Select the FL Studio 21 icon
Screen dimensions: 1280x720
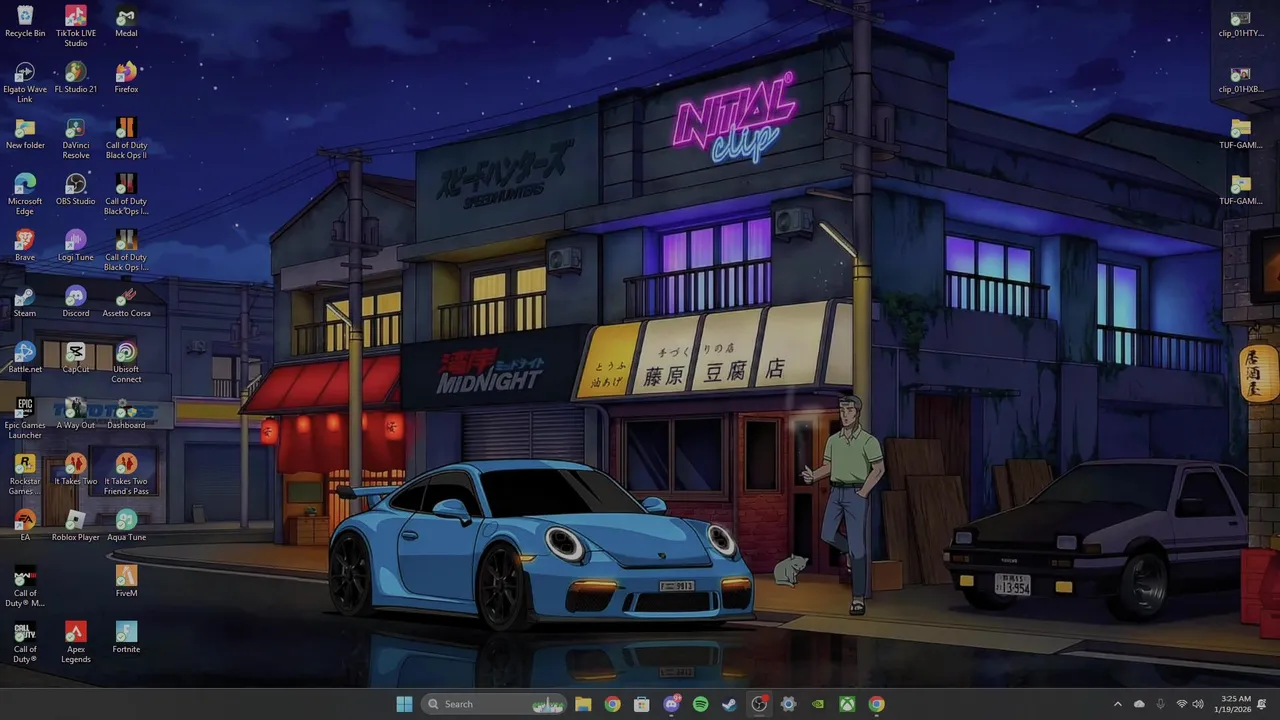click(76, 78)
